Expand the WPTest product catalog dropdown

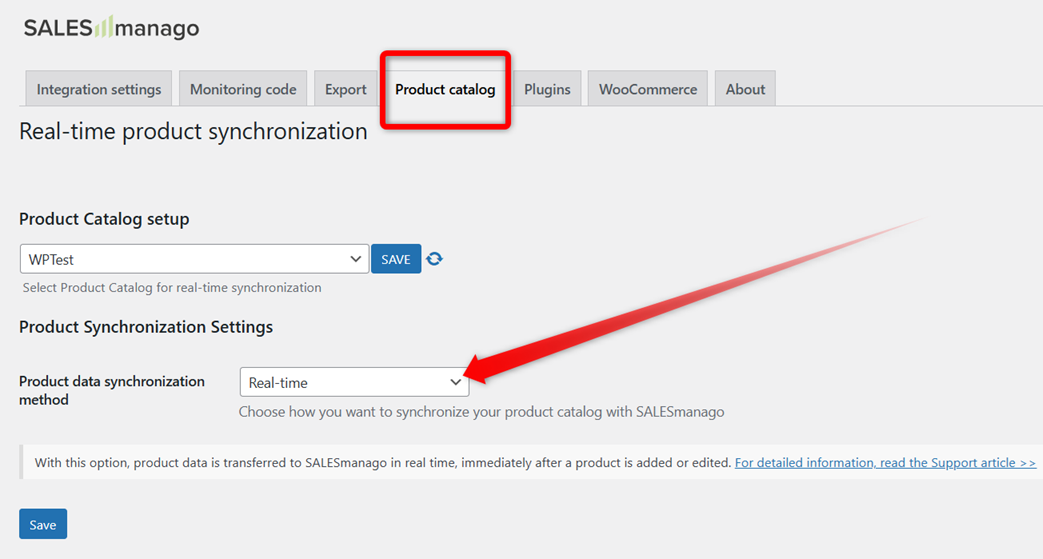(194, 259)
